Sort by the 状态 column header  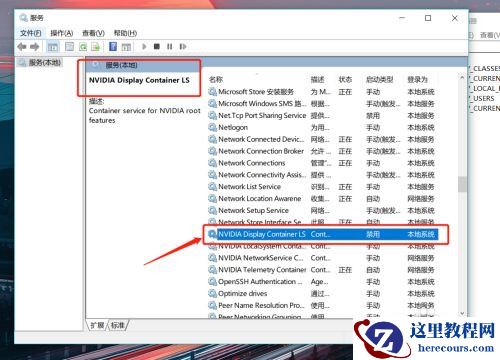pos(345,79)
